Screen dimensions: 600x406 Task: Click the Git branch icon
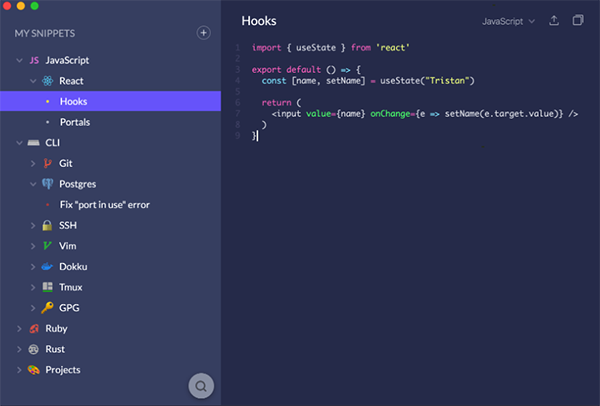pyautogui.click(x=47, y=163)
